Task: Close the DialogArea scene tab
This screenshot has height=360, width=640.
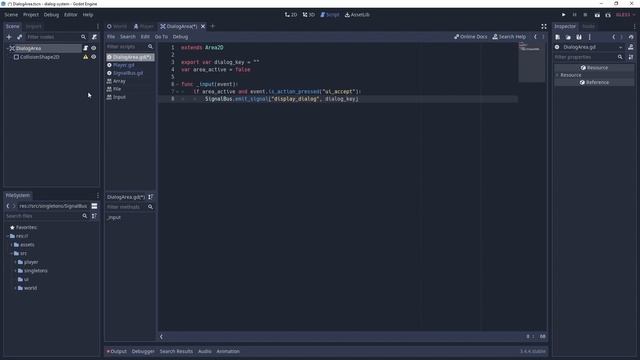Action: 203,26
